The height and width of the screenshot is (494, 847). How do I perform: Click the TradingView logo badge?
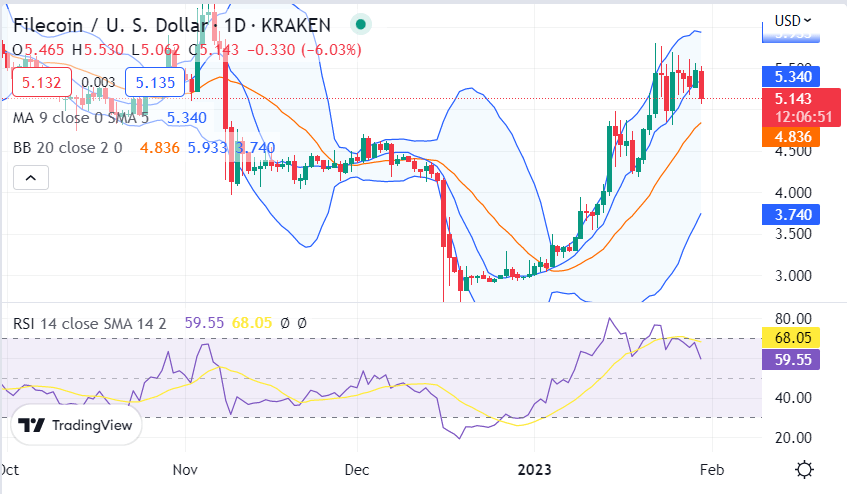point(76,425)
